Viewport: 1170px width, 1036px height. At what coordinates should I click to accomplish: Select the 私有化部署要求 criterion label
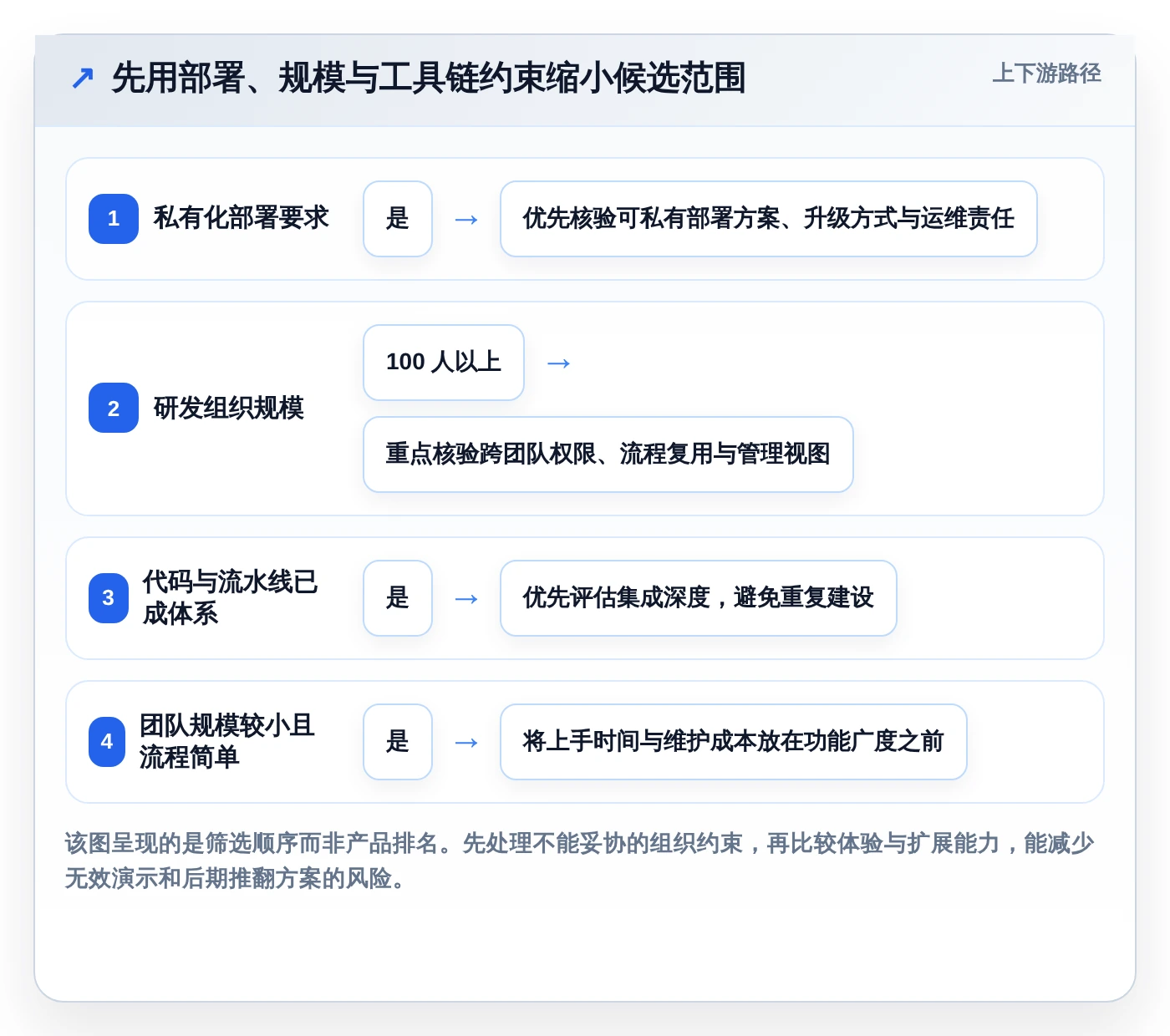pos(242,218)
